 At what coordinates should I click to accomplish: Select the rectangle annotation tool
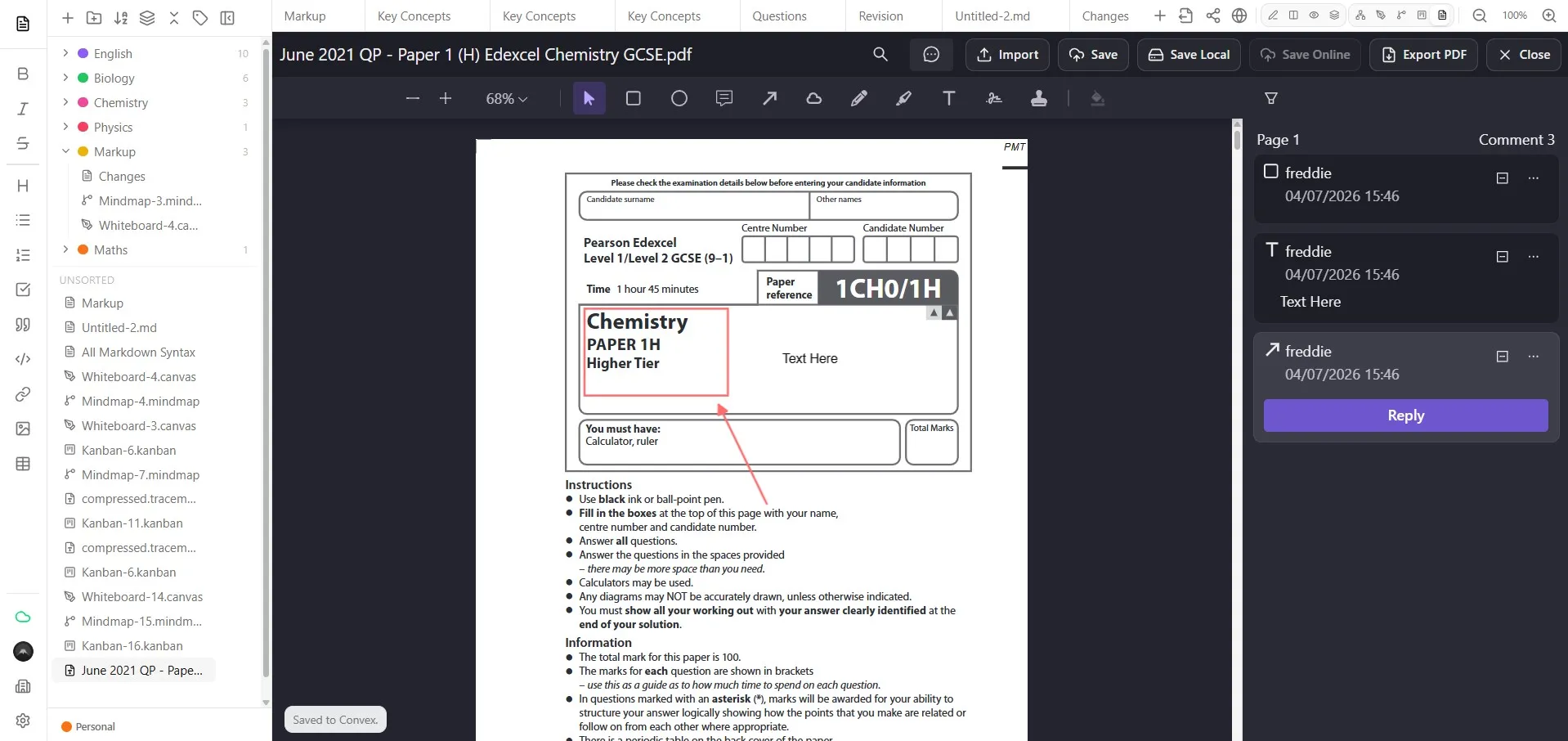tap(633, 98)
